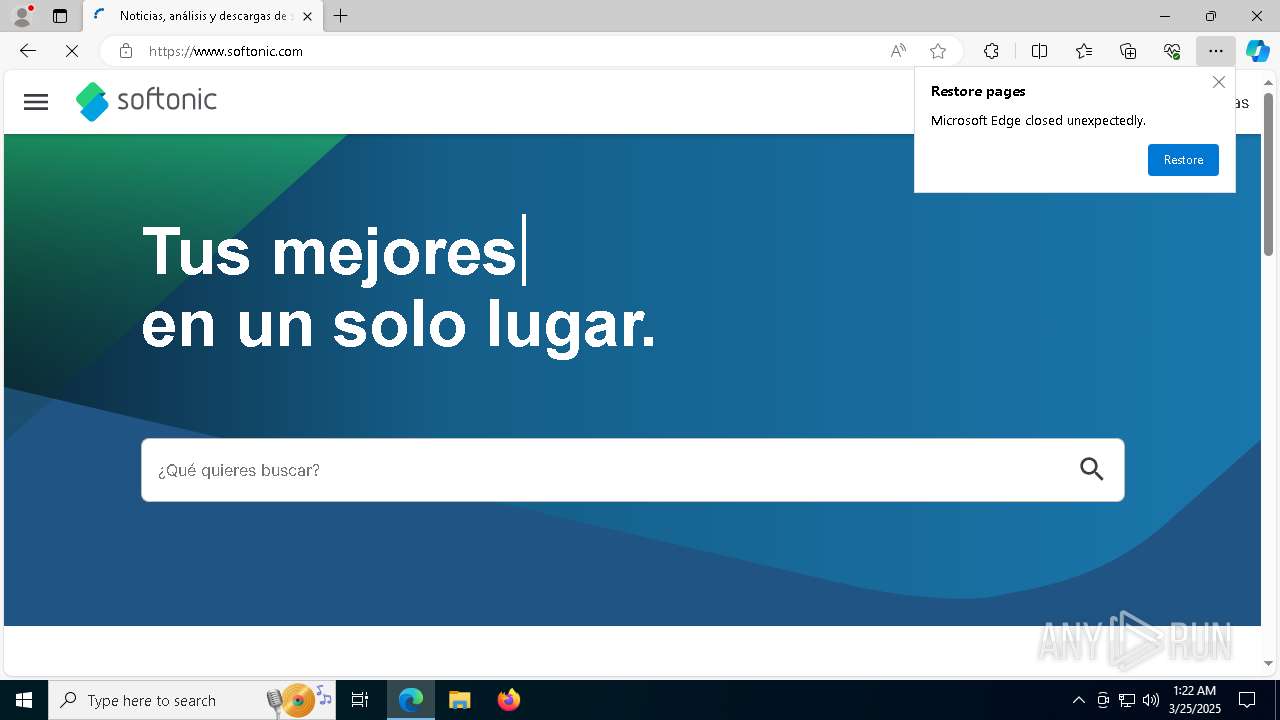The image size is (1280, 720).
Task: Open the Favorites list
Action: coord(1084,51)
